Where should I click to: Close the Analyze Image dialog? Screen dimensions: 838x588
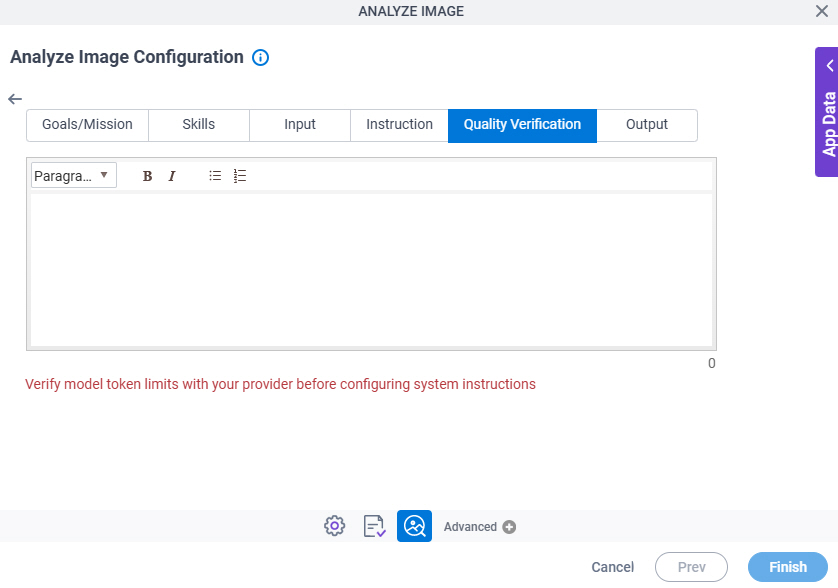tap(822, 11)
